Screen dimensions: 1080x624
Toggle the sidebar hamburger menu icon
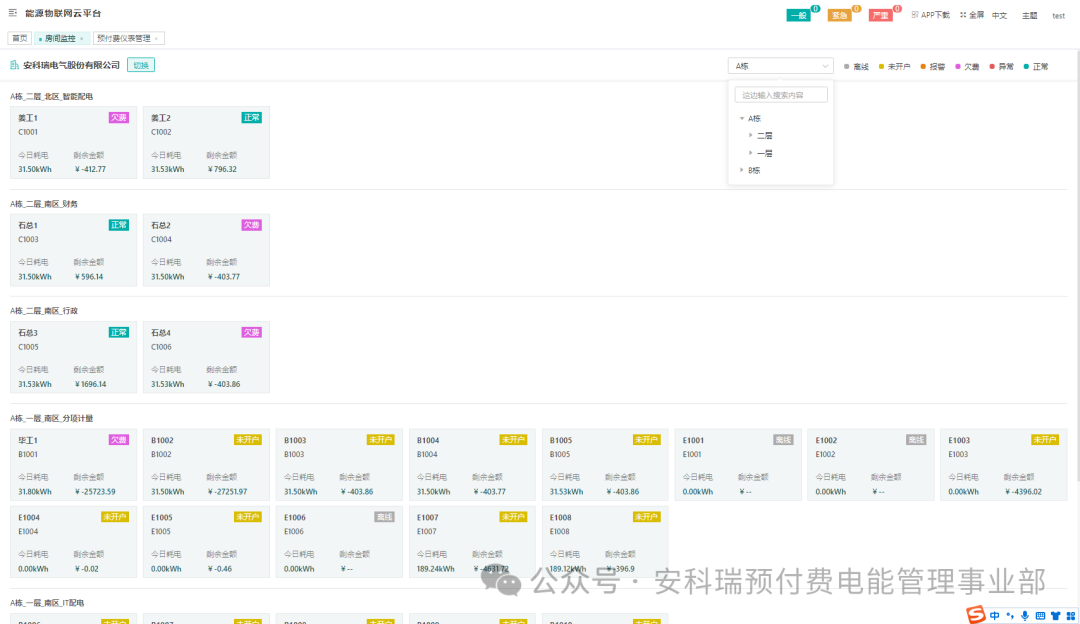(12, 12)
